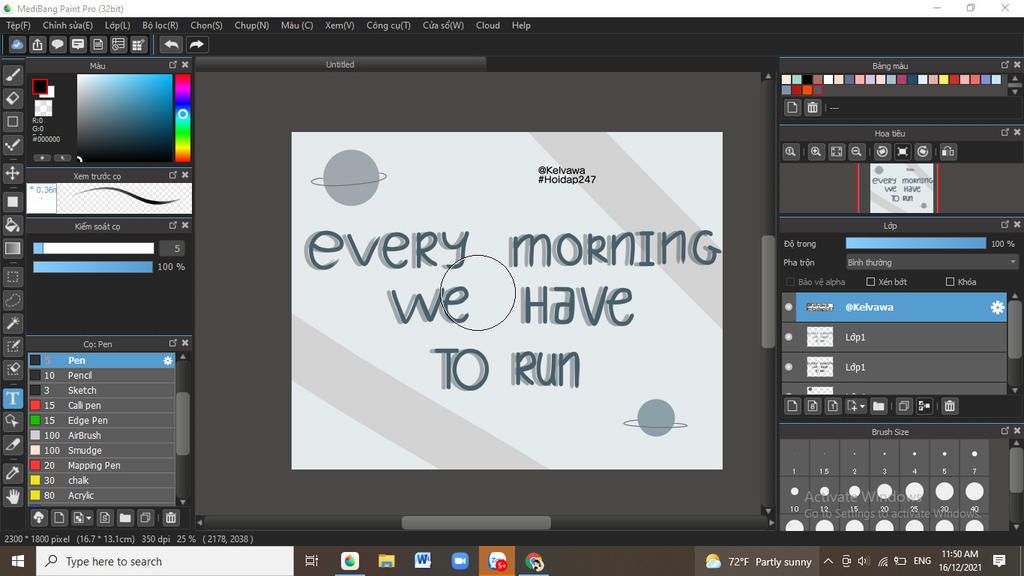Select the Lasso tool

tap(12, 300)
